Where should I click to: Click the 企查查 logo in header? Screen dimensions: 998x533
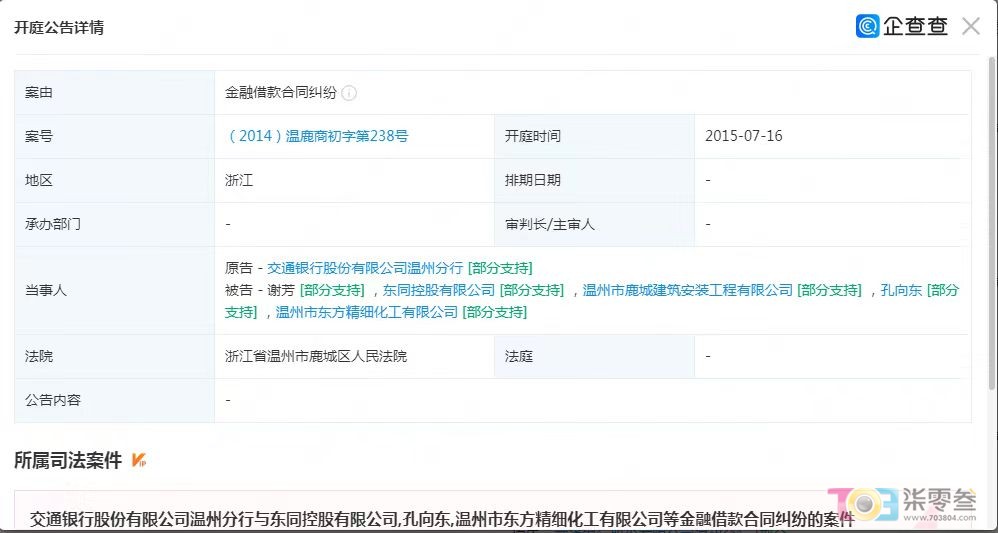point(901,26)
